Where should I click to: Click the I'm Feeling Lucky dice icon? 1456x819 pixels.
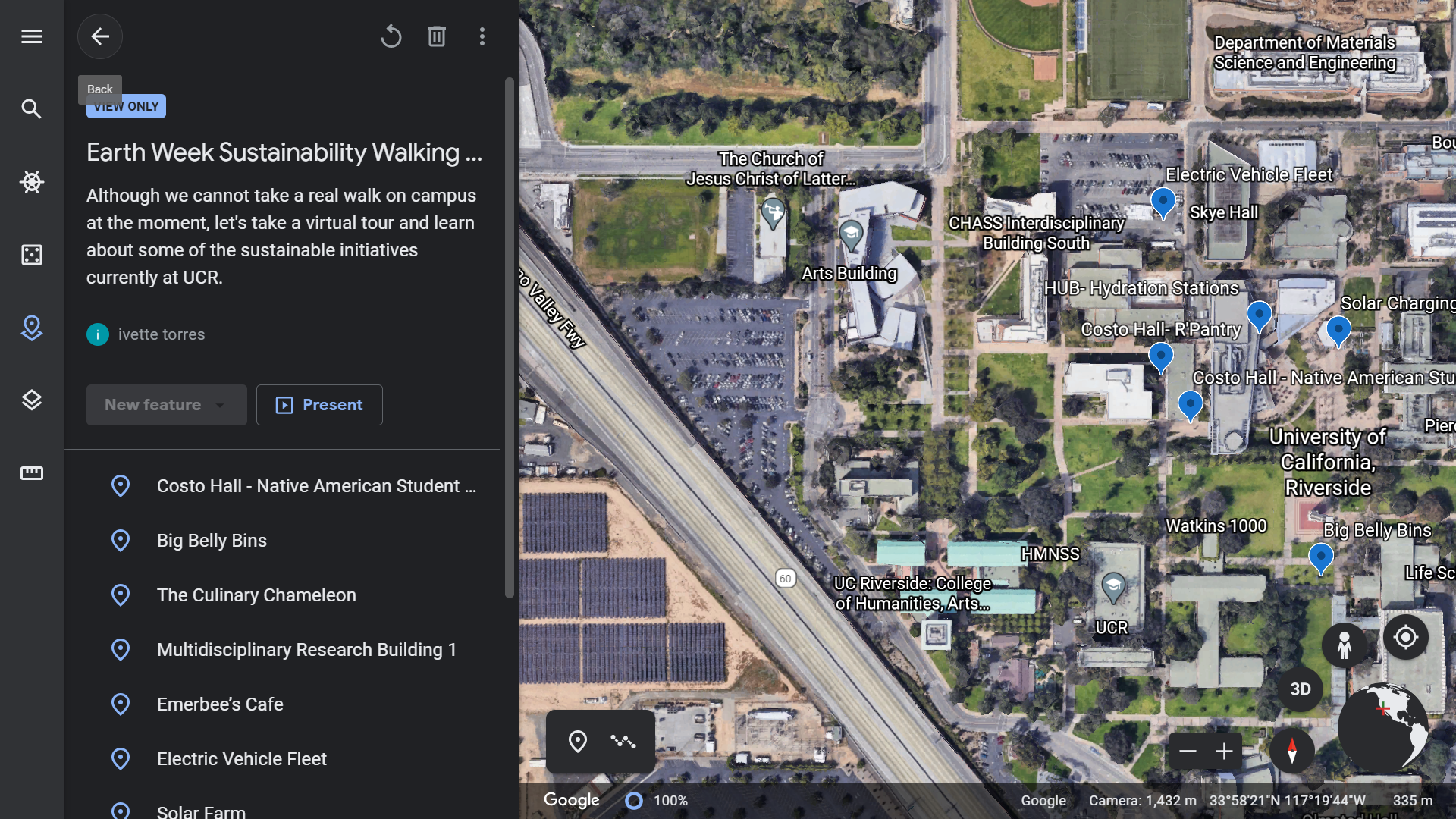(x=31, y=255)
